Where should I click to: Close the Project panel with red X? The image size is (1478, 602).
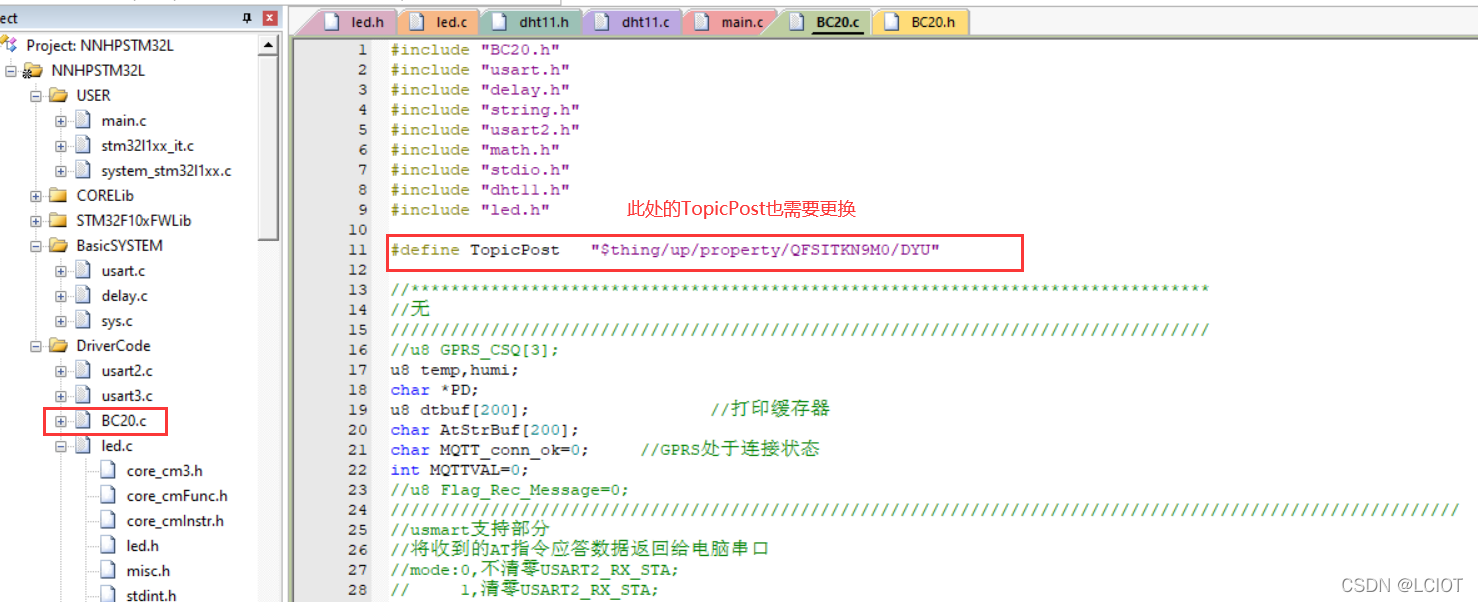click(270, 18)
